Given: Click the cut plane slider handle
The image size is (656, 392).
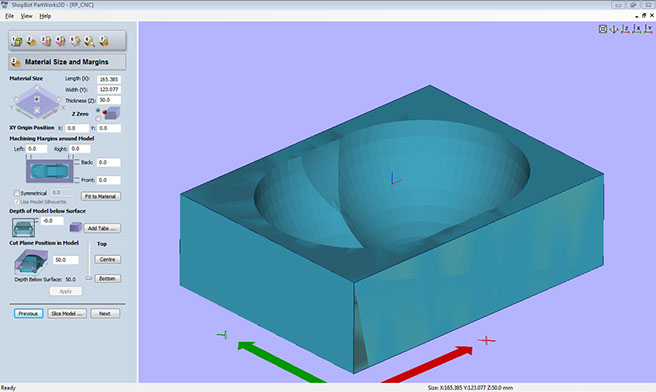Looking at the screenshot, I should coord(89,278).
